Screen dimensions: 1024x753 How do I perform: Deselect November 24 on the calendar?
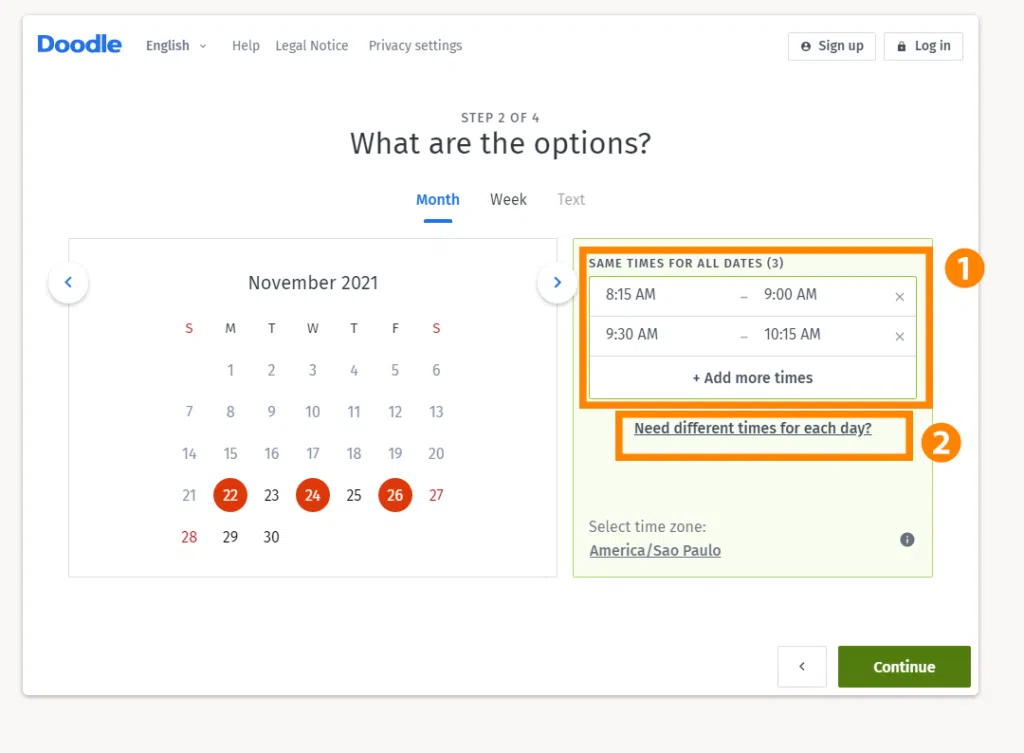point(313,495)
